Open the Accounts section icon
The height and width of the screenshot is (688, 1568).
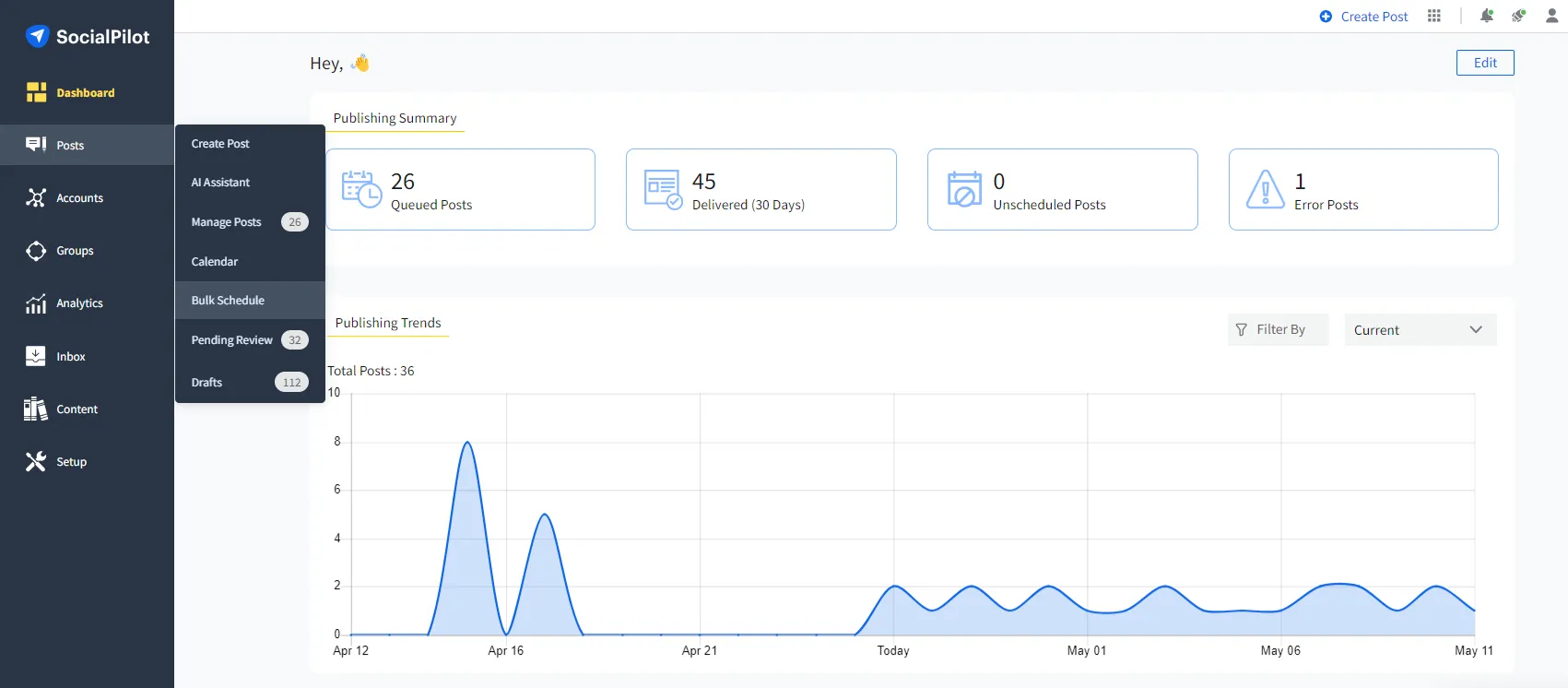[x=36, y=198]
